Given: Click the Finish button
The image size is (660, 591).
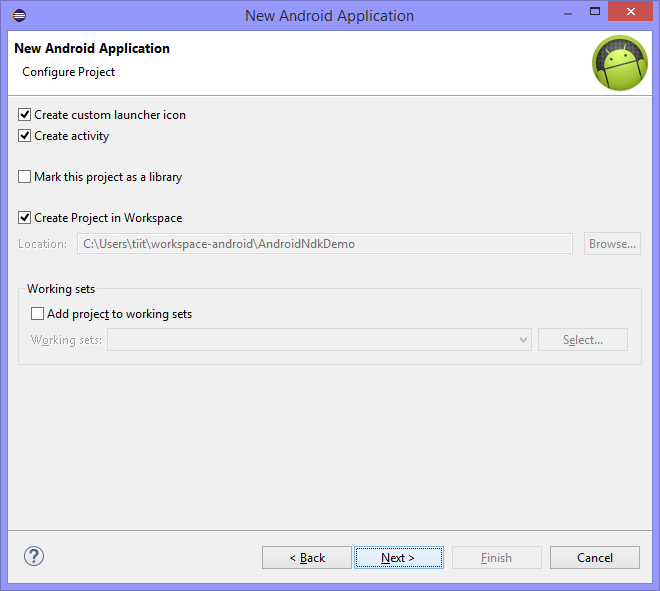Looking at the screenshot, I should tap(496, 558).
